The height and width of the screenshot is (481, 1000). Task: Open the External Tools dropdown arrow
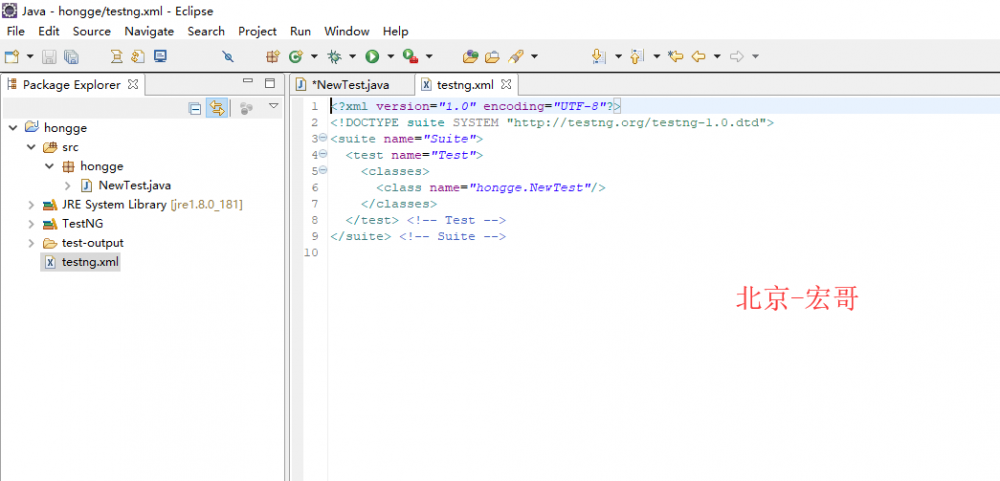pyautogui.click(x=429, y=57)
